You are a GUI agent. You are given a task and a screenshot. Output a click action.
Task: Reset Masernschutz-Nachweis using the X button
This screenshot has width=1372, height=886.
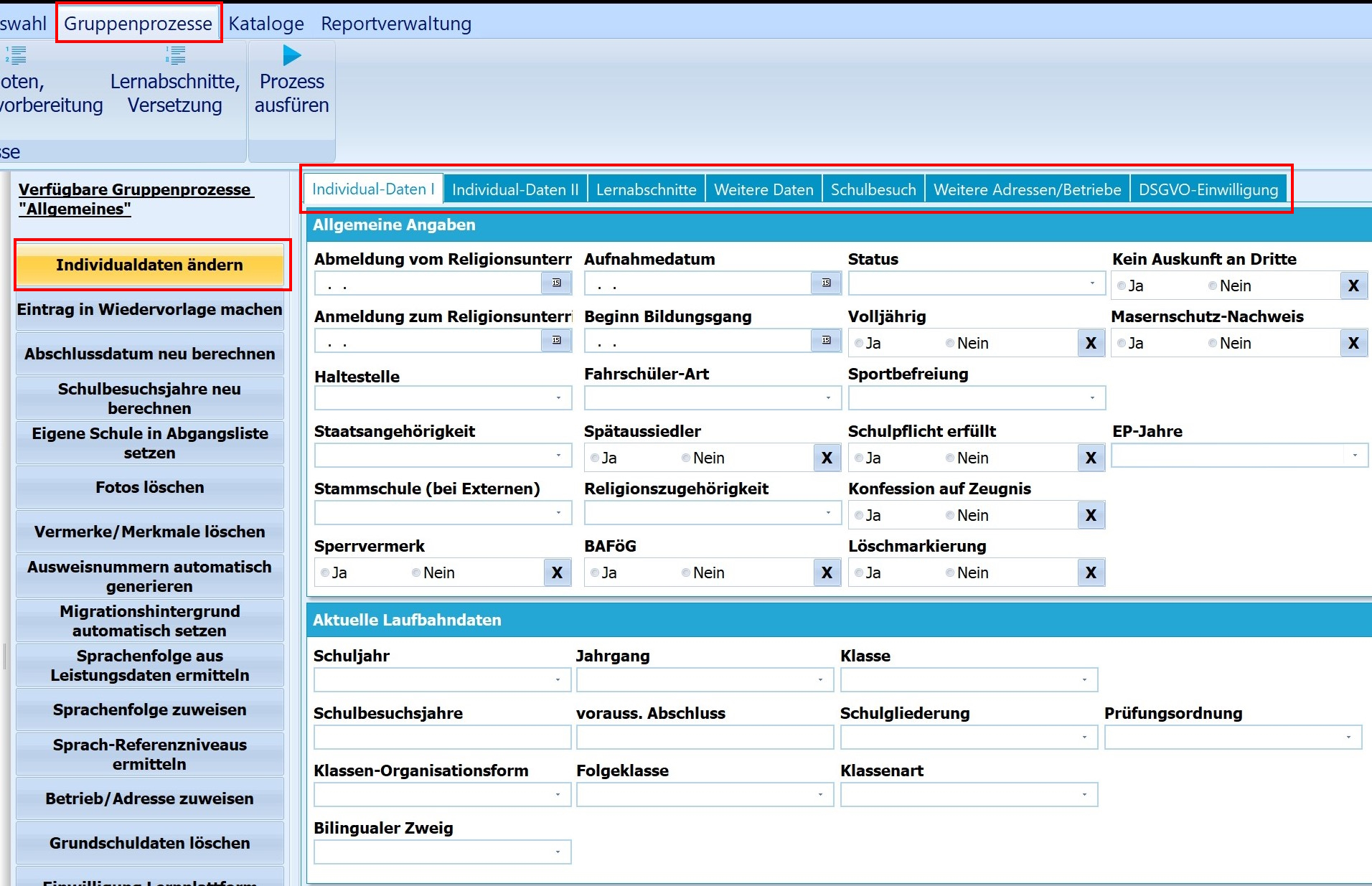click(x=1353, y=343)
